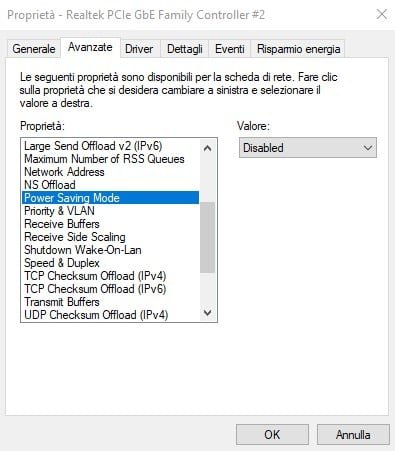Click the property list scrollbar thumb
Screen dimensions: 395x451
pos(207,237)
